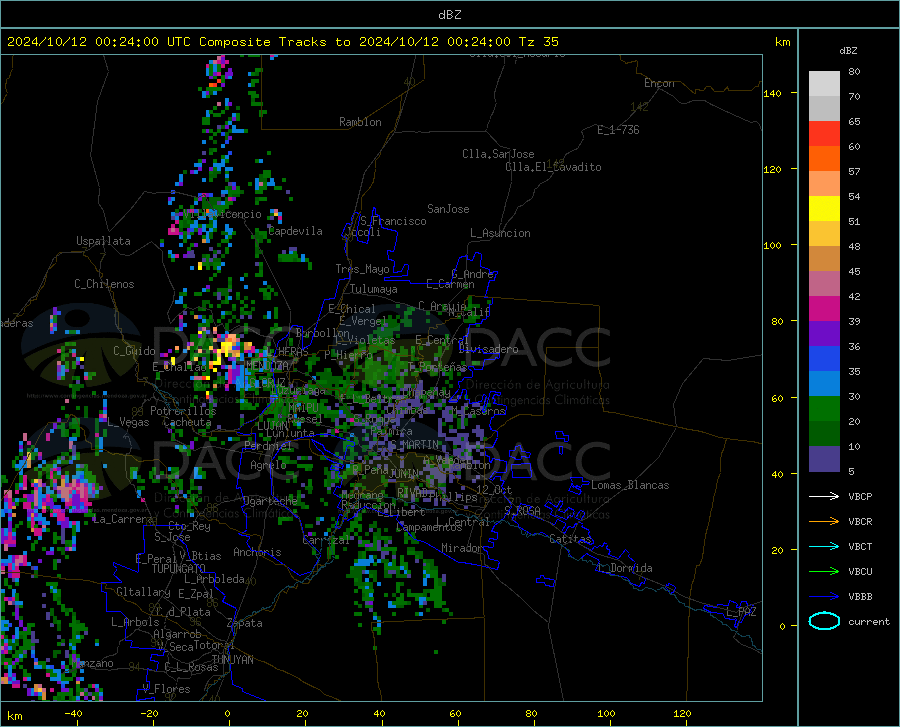The width and height of the screenshot is (900, 727).
Task: Click the 'Gltallary' map label
Action: 143,592
